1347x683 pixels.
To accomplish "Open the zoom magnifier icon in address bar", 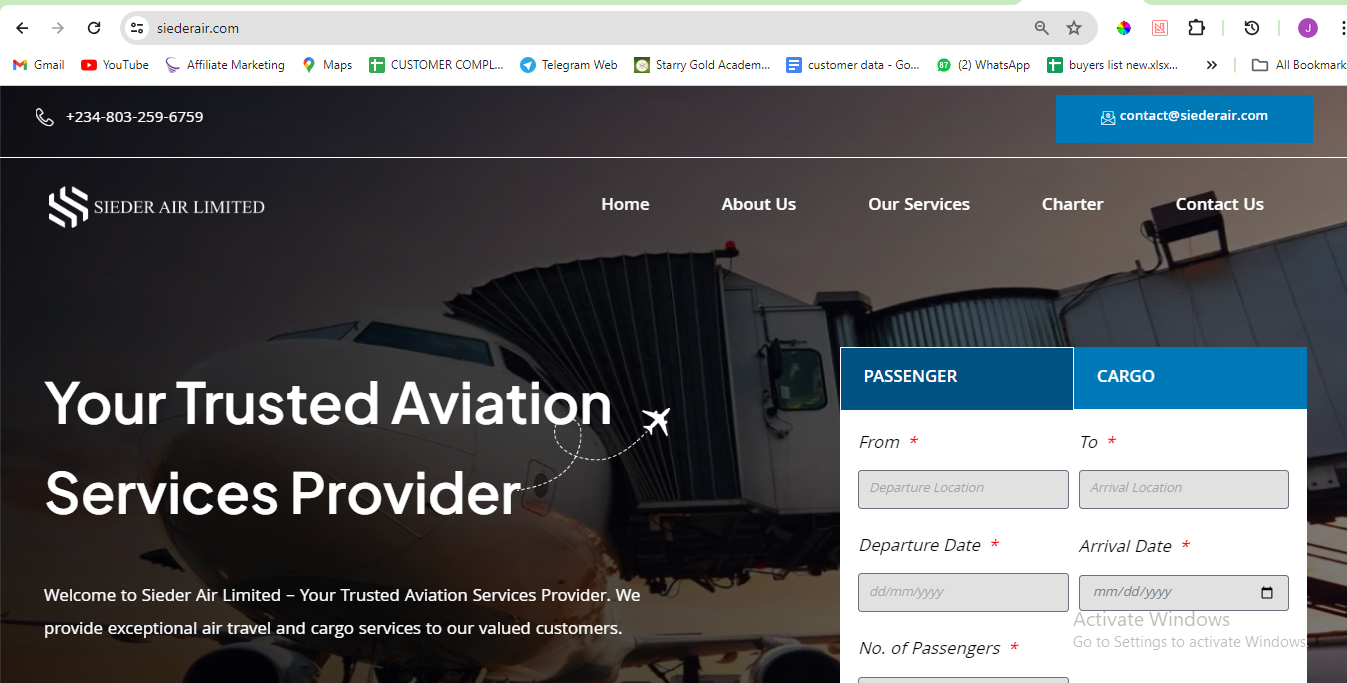I will coord(1042,28).
